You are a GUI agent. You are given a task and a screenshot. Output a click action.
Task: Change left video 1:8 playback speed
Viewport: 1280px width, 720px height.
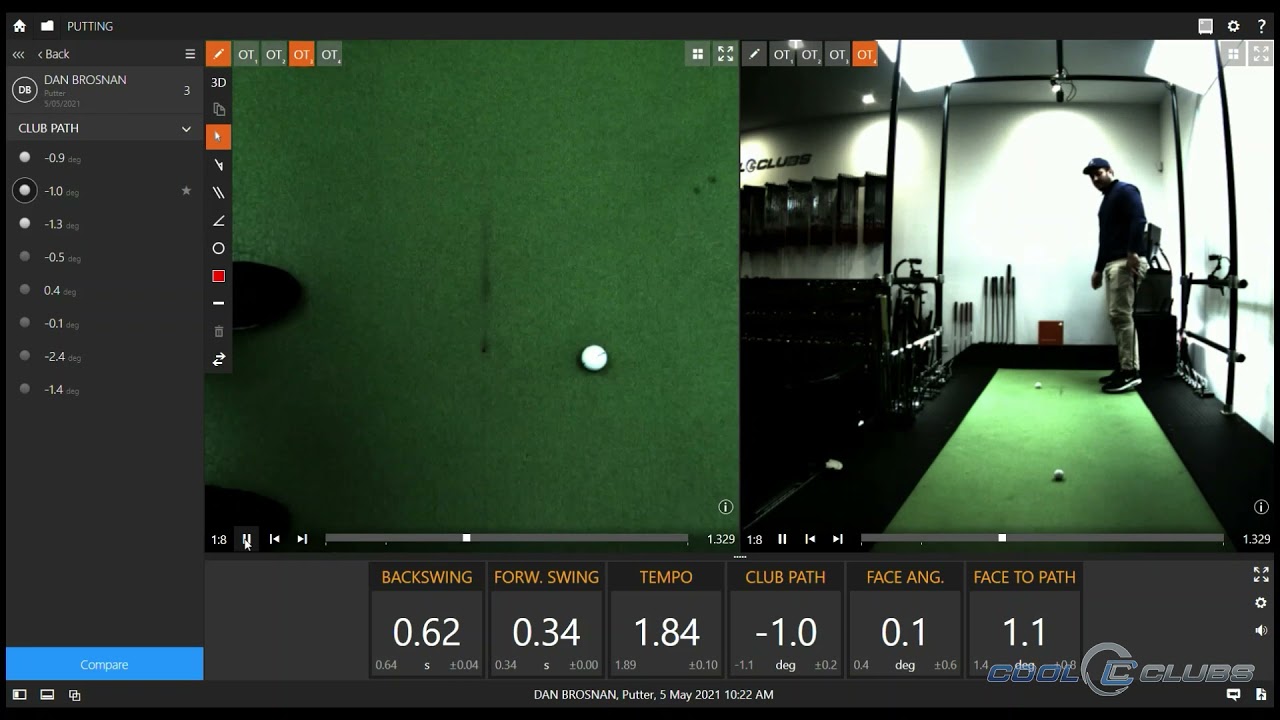[x=219, y=539]
